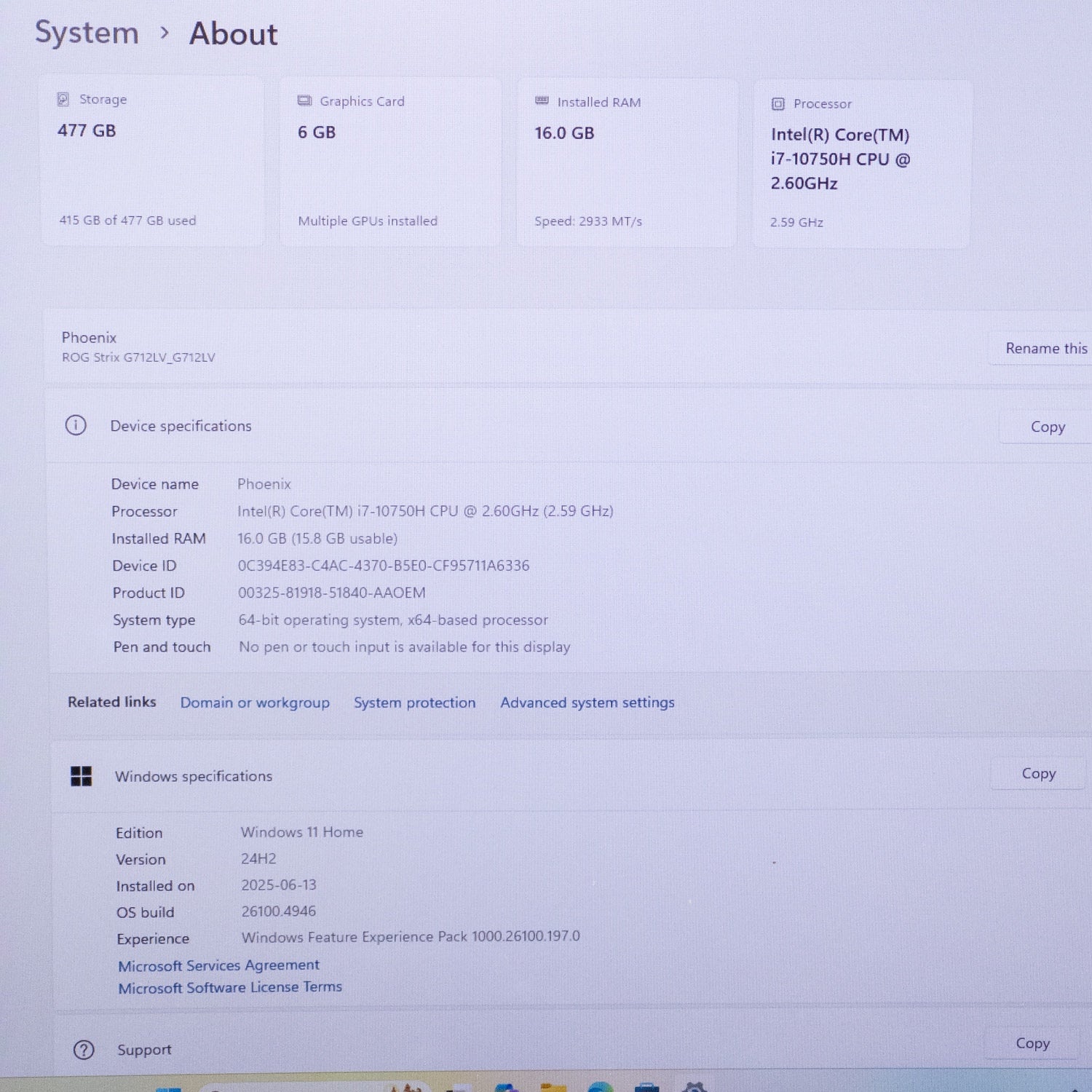
Task: Open the Microsoft Services Agreement
Action: (218, 965)
